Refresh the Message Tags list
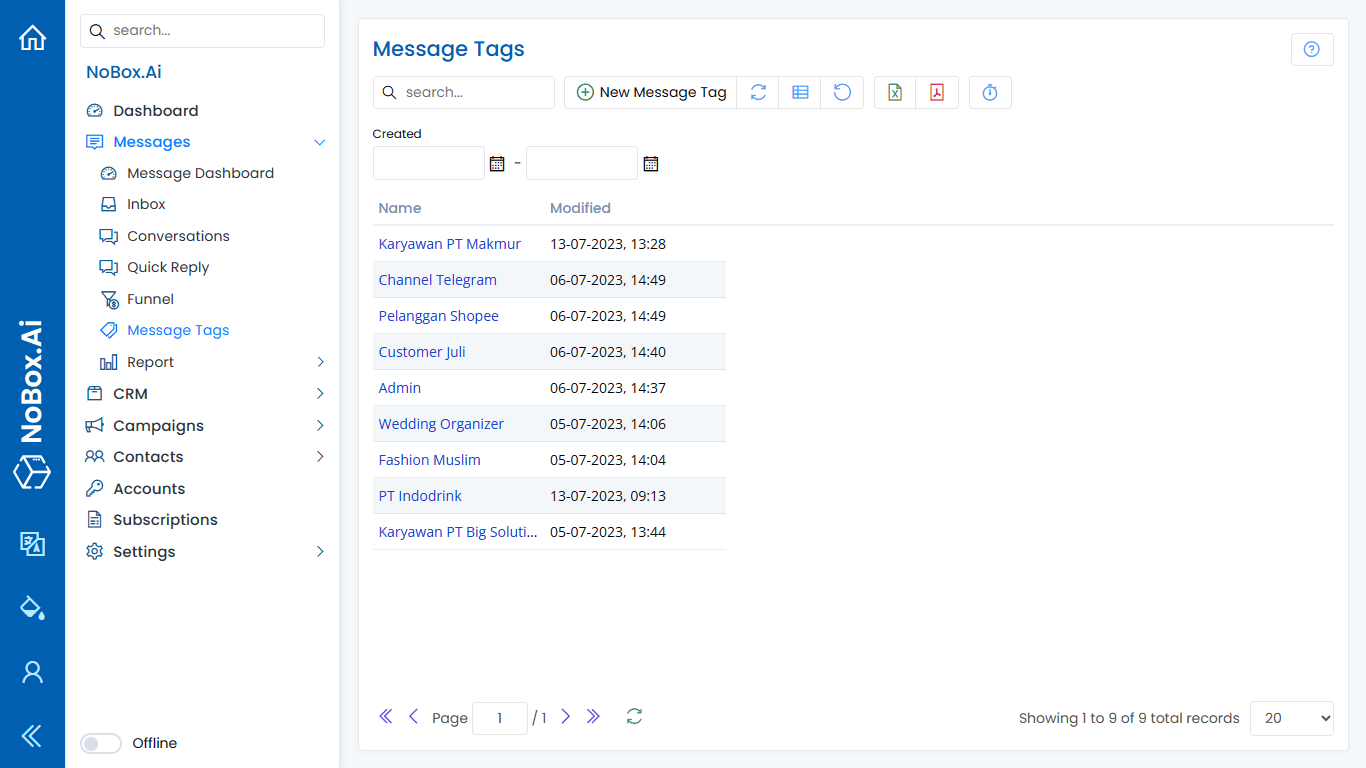 point(758,92)
